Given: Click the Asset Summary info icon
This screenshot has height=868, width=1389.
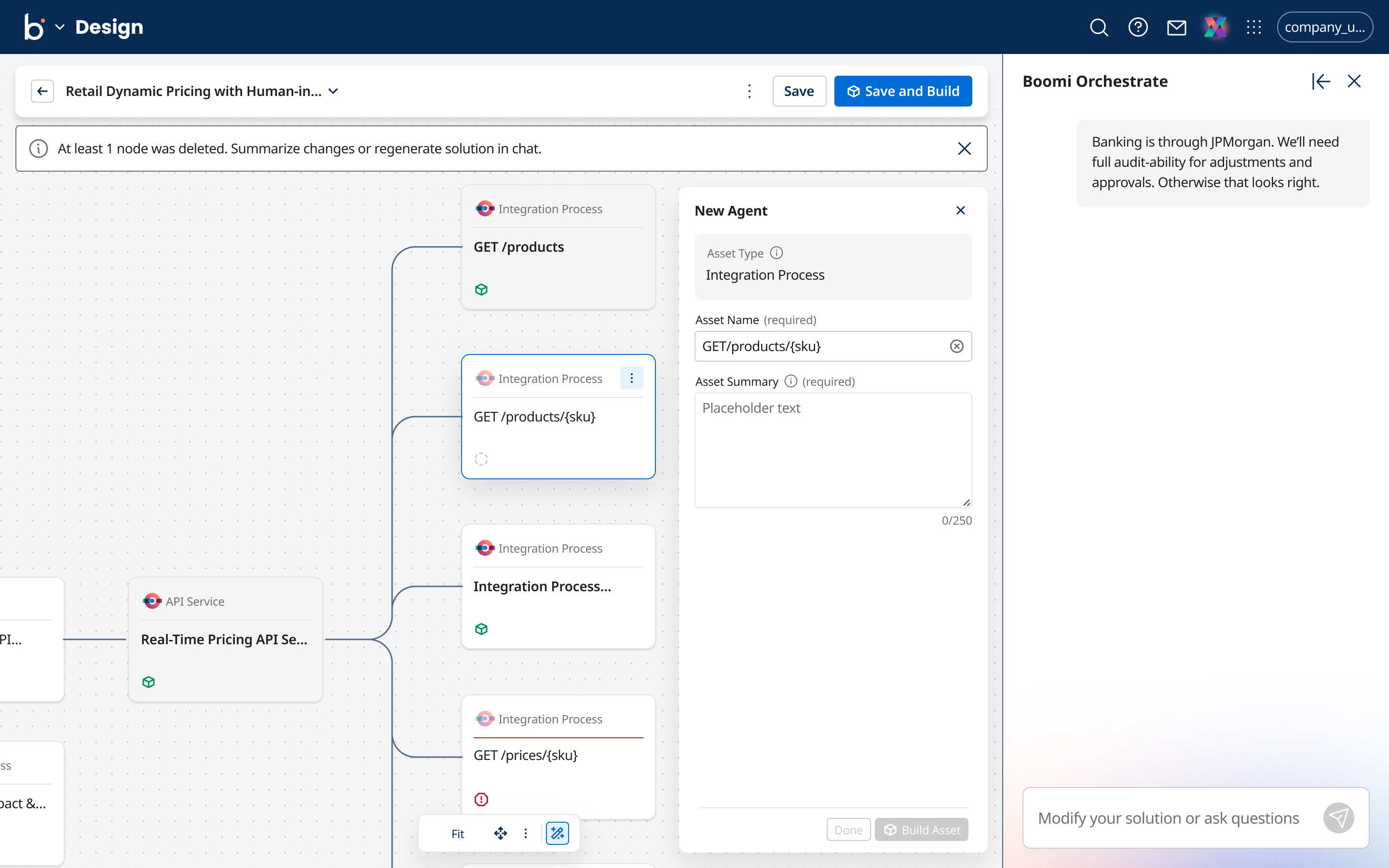Looking at the screenshot, I should [x=791, y=381].
